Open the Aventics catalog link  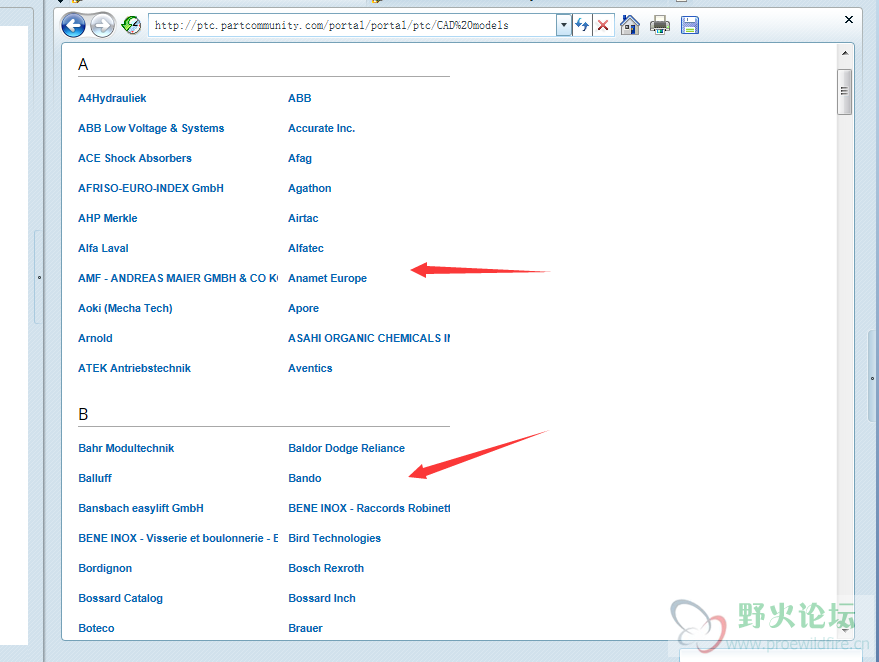[x=310, y=368]
